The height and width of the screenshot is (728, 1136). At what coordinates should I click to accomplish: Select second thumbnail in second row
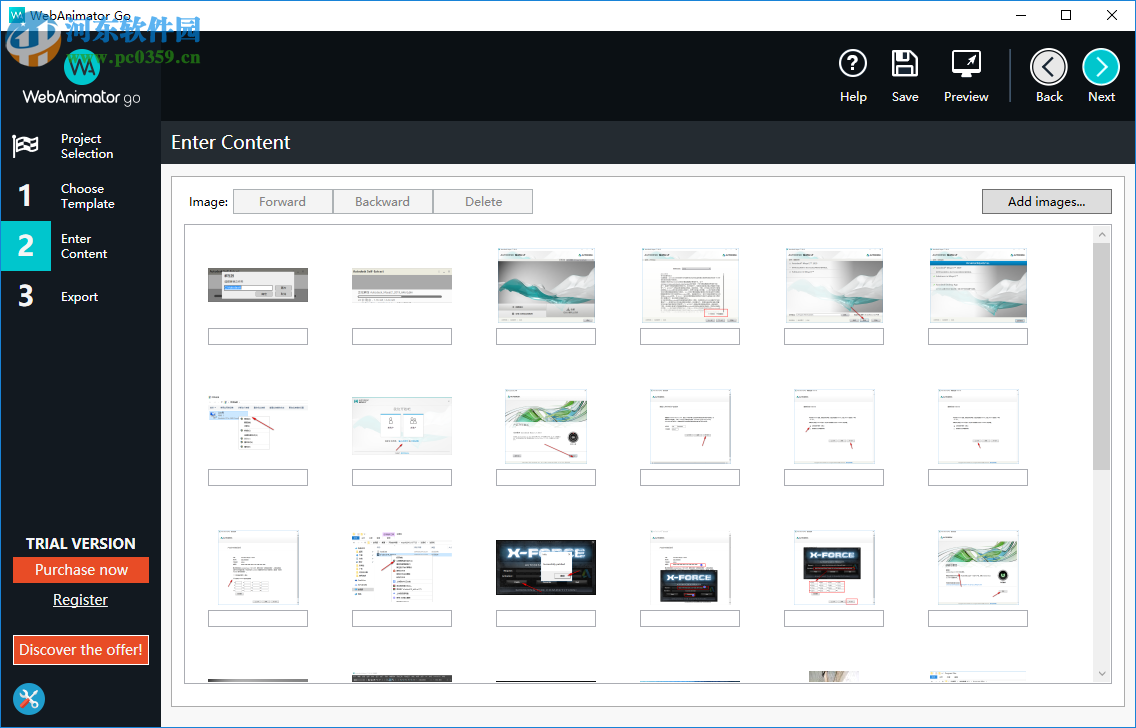tap(402, 426)
